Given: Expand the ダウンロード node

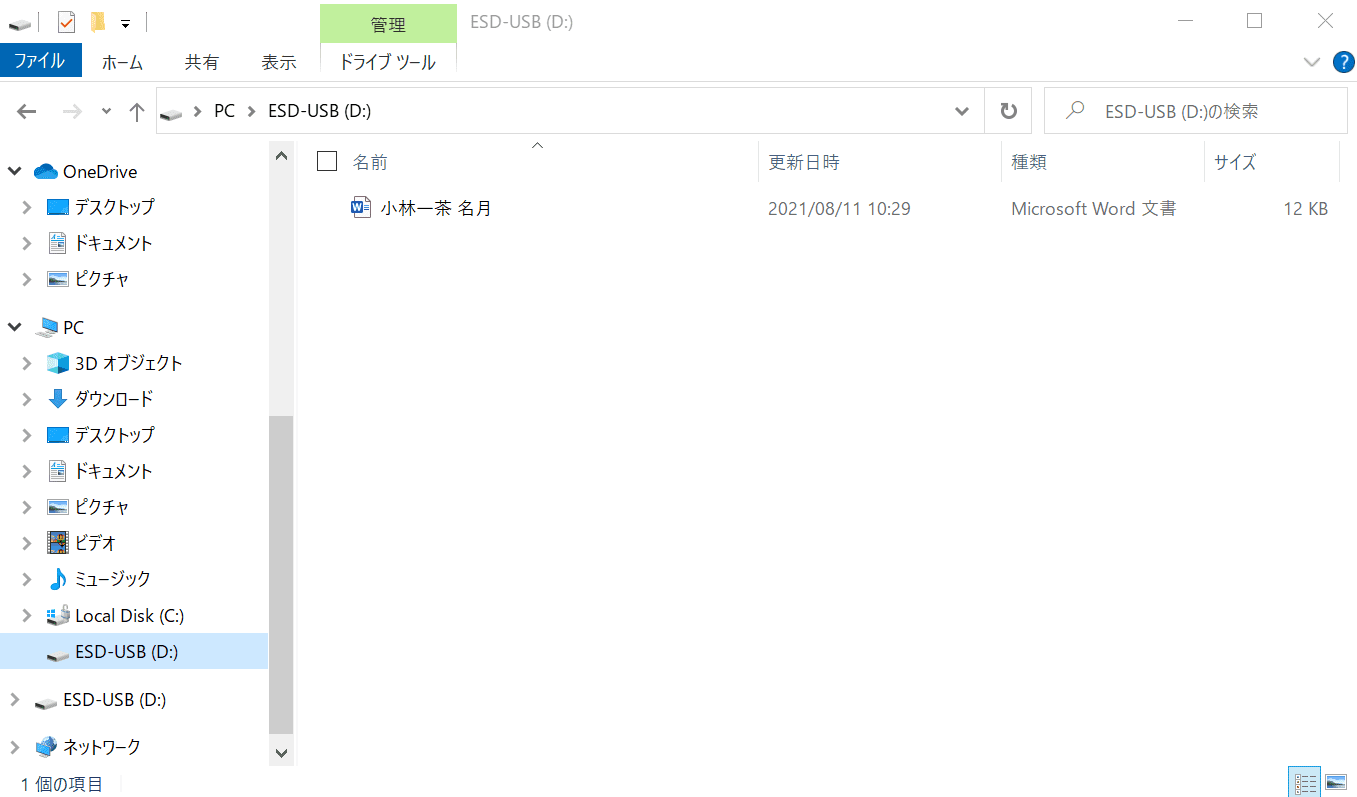Looking at the screenshot, I should [27, 399].
